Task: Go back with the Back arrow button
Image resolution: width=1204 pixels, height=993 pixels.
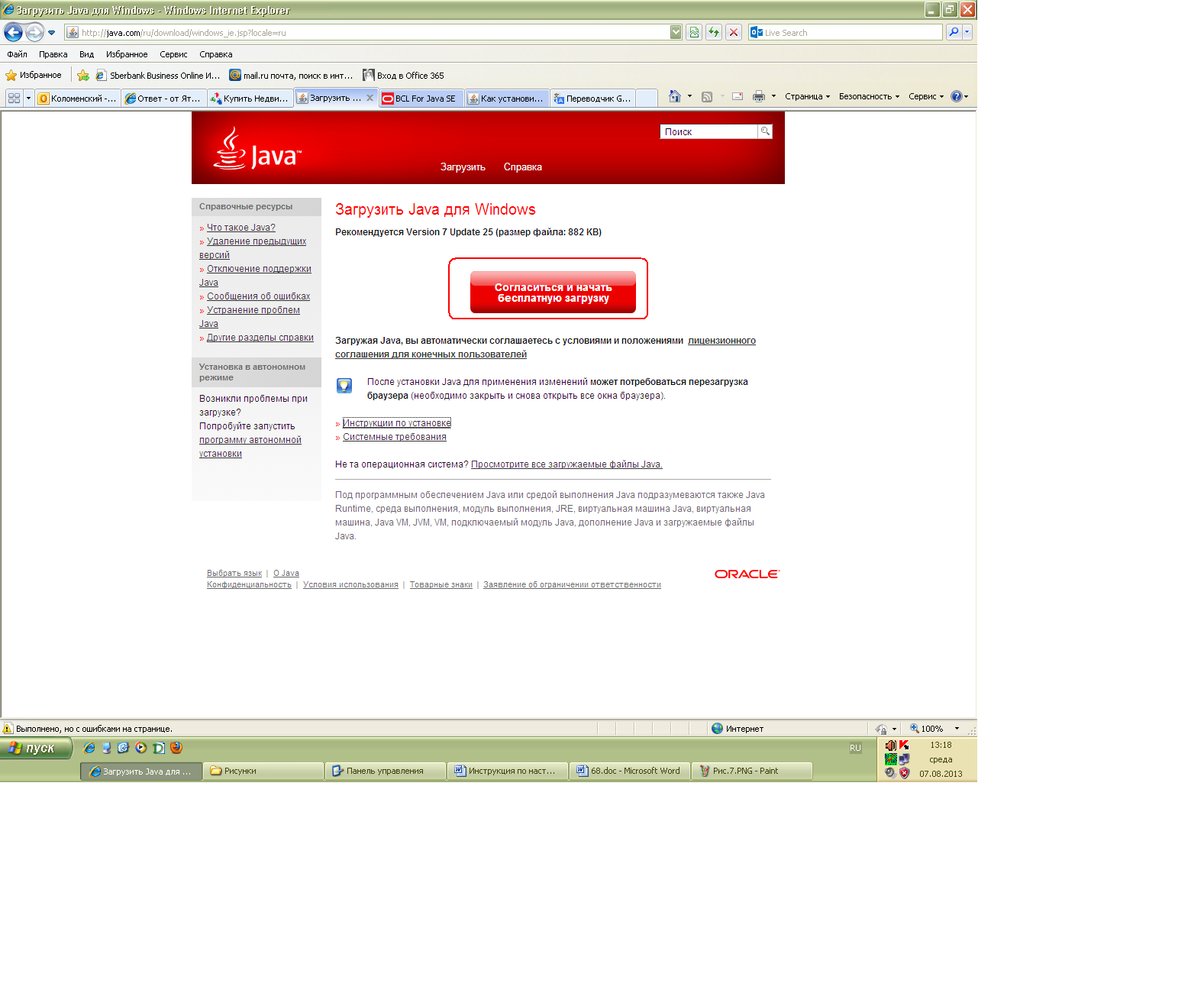Action: (x=13, y=32)
